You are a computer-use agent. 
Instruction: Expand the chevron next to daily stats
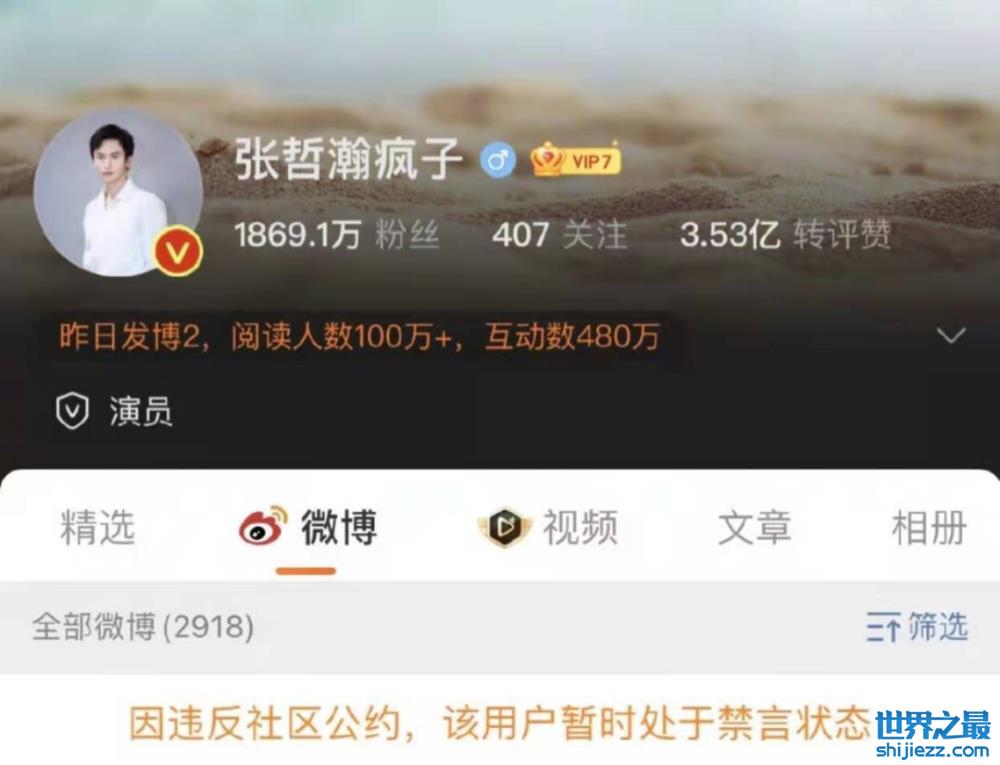951,334
